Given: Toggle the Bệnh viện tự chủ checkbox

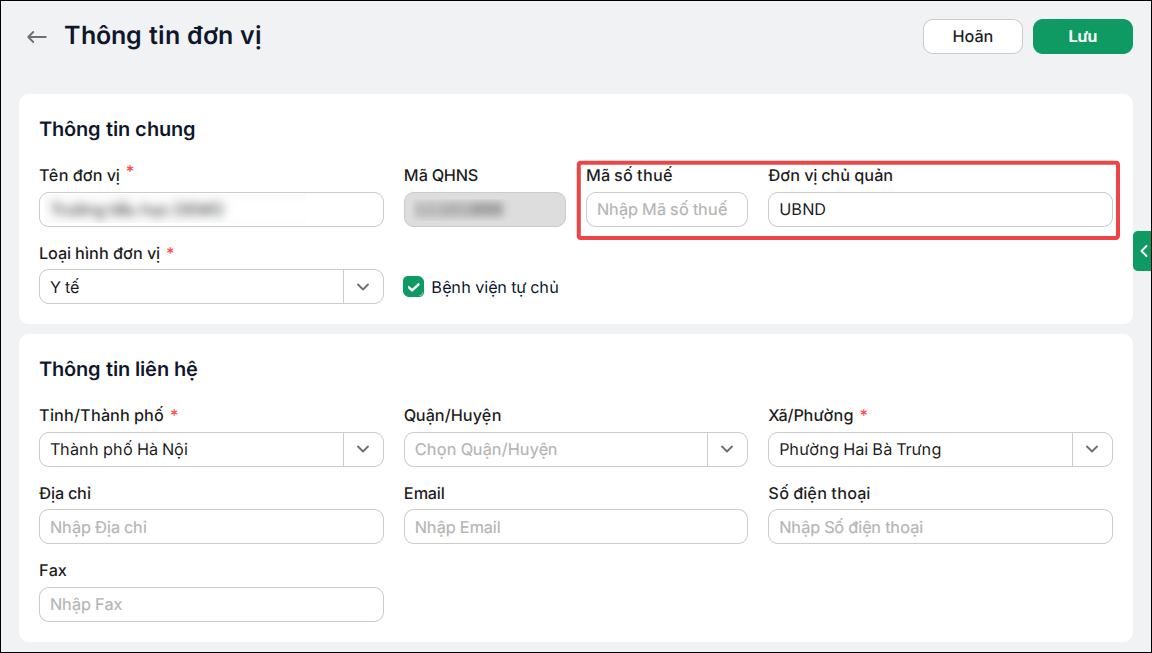Looking at the screenshot, I should point(414,287).
